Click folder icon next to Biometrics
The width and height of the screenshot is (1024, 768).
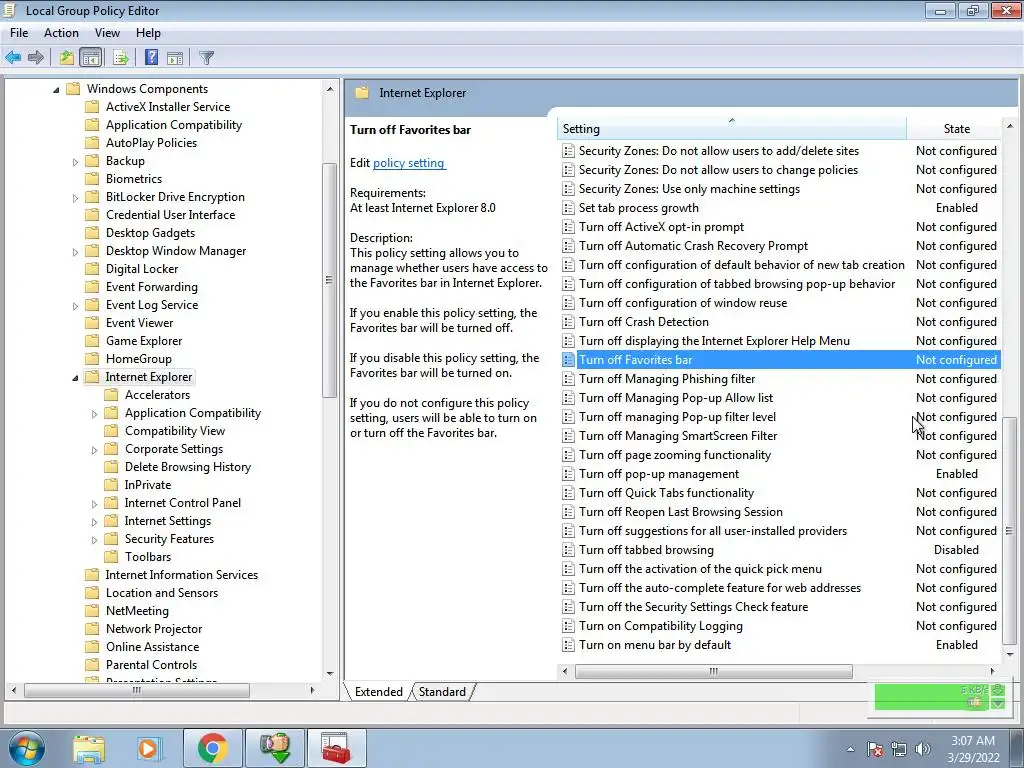(x=93, y=178)
